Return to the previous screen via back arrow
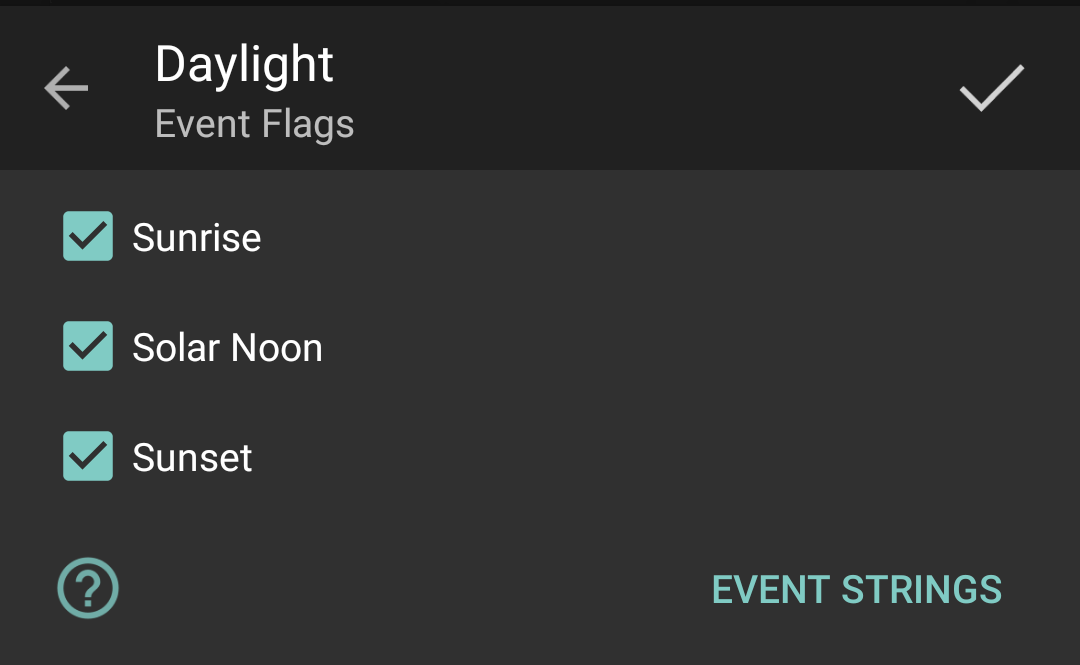The height and width of the screenshot is (665, 1080). pyautogui.click(x=66, y=88)
